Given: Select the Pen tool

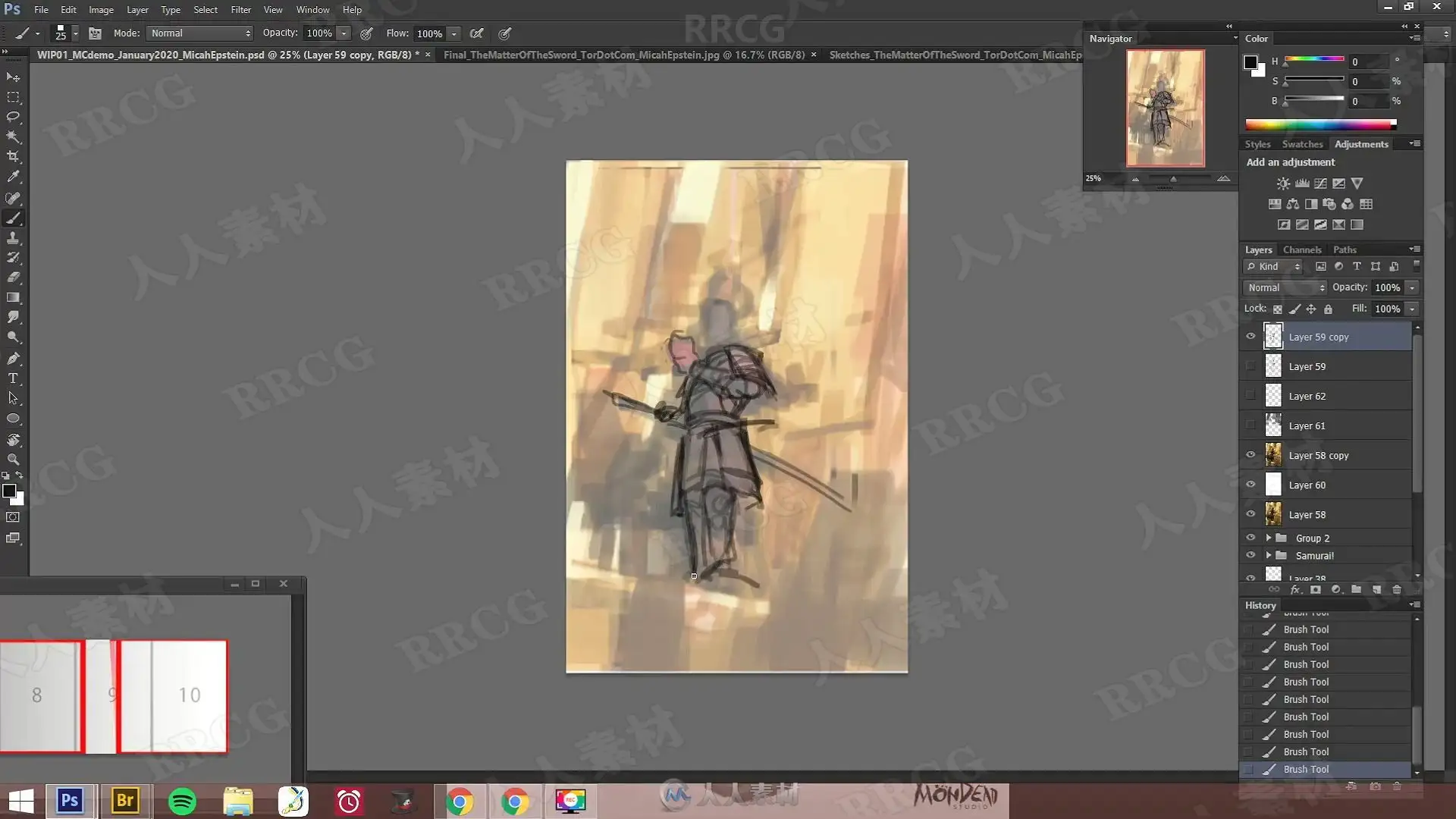Looking at the screenshot, I should [x=13, y=358].
